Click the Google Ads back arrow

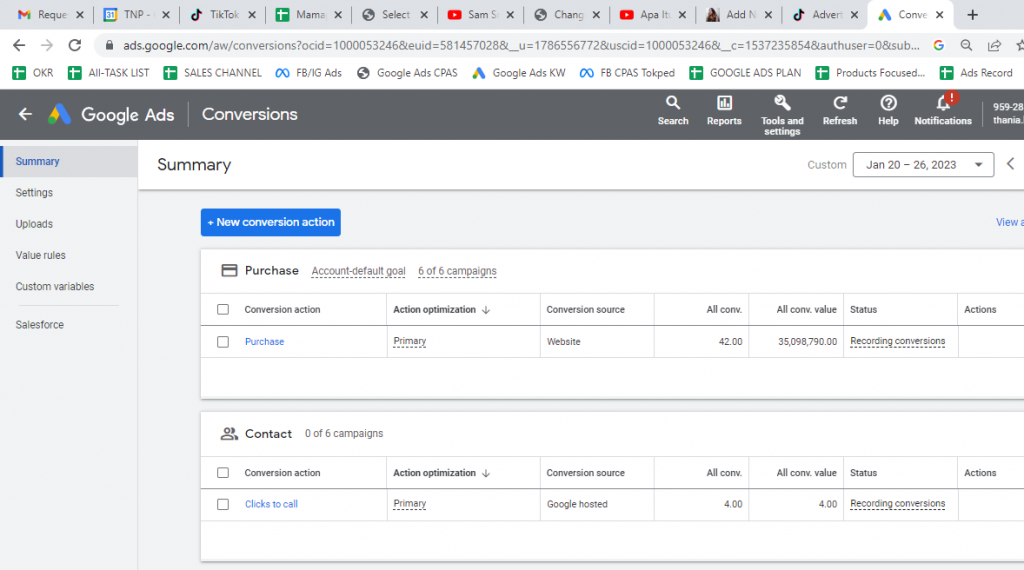[x=25, y=114]
